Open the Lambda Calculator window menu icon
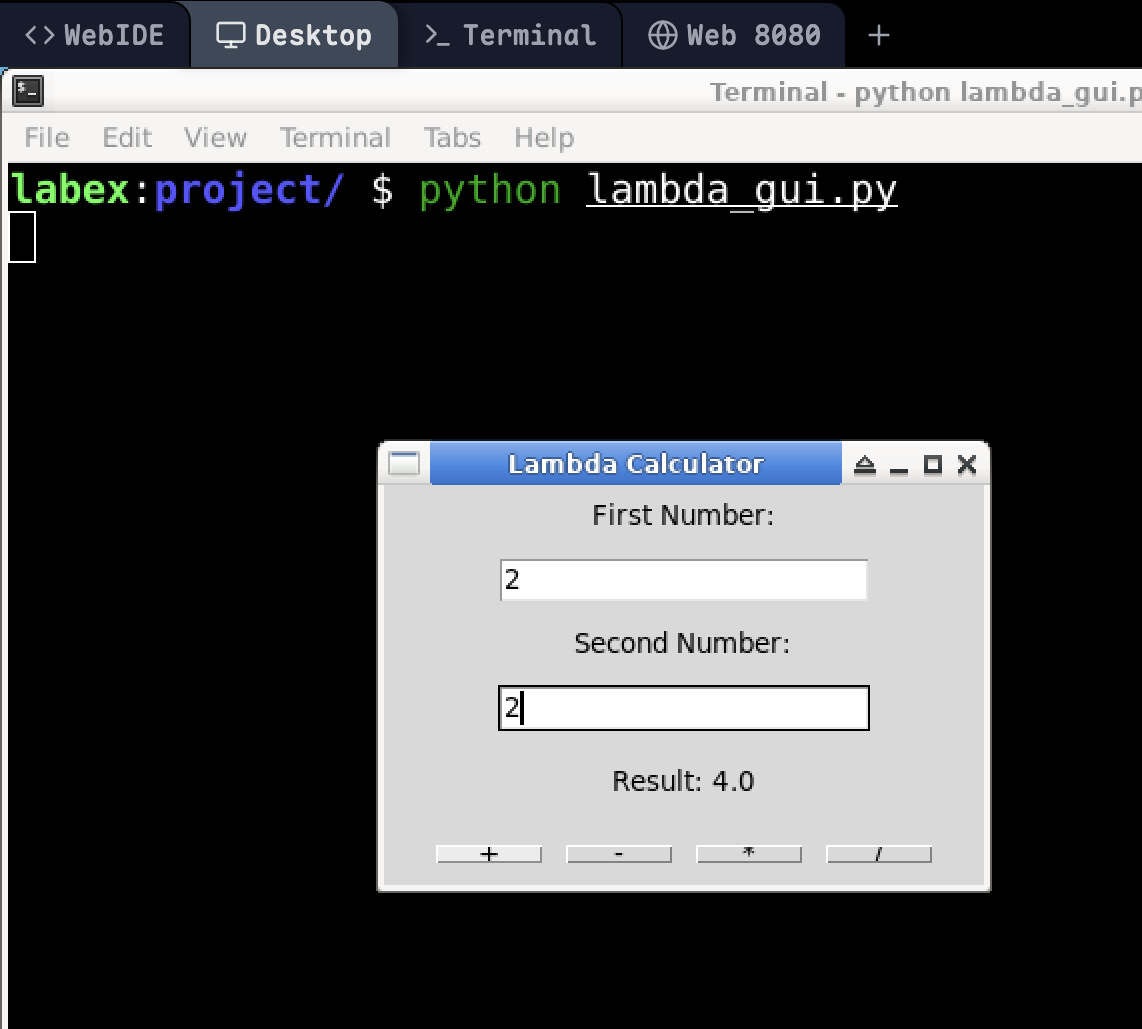The image size is (1142, 1029). tap(403, 462)
